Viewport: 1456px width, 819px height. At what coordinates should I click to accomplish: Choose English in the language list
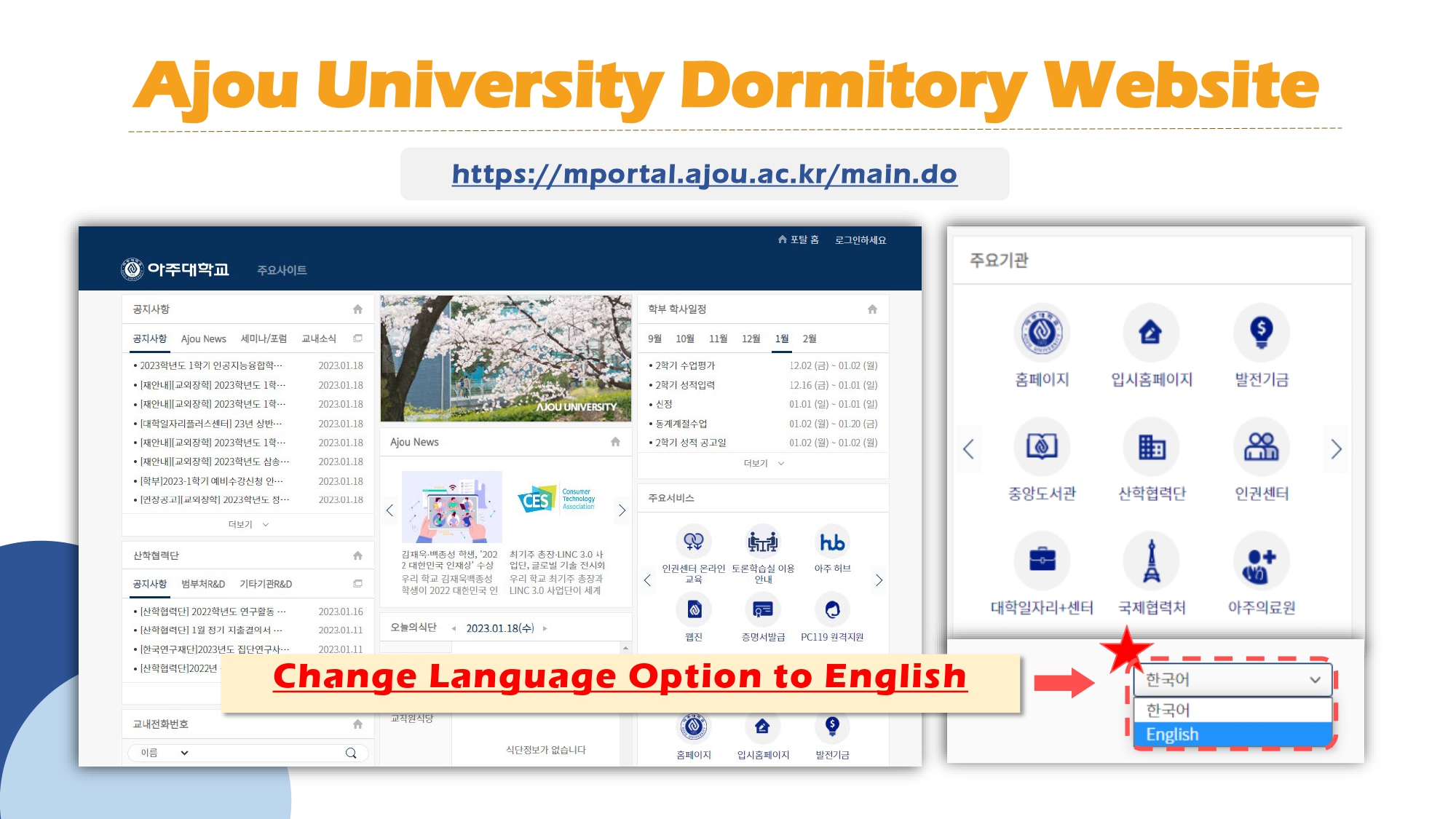pos(1233,734)
